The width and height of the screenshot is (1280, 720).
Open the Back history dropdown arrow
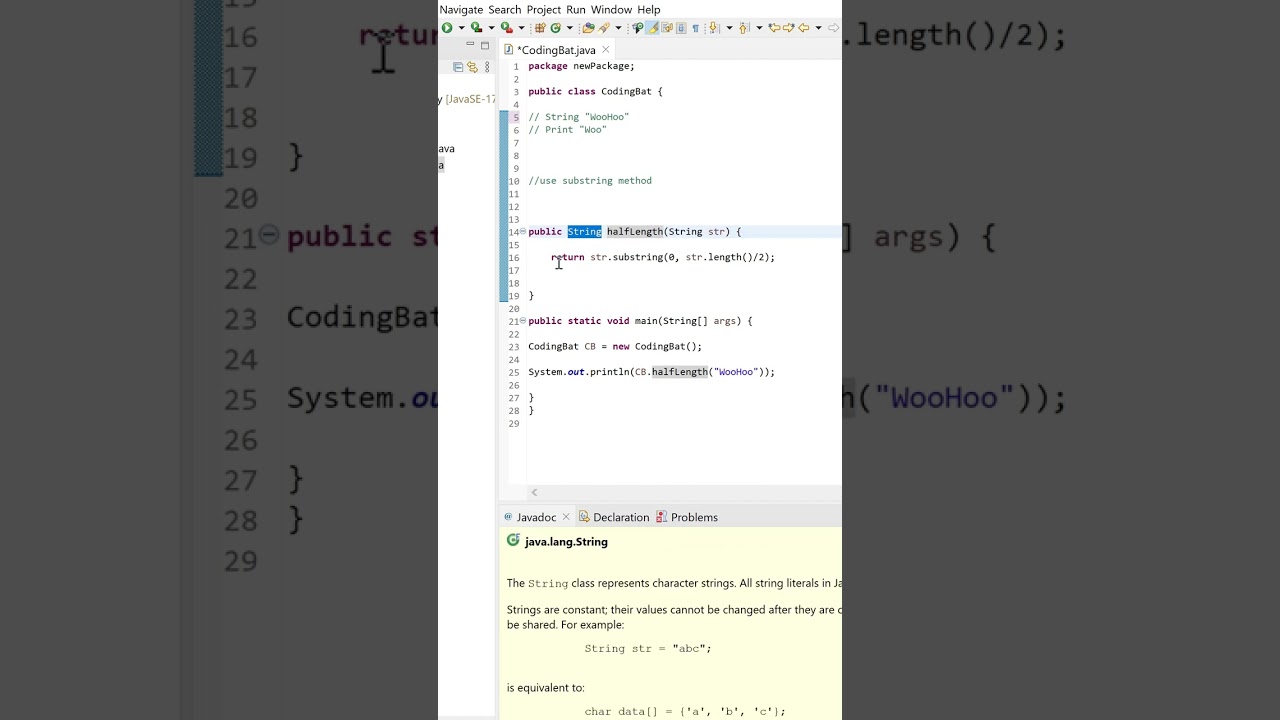[818, 28]
